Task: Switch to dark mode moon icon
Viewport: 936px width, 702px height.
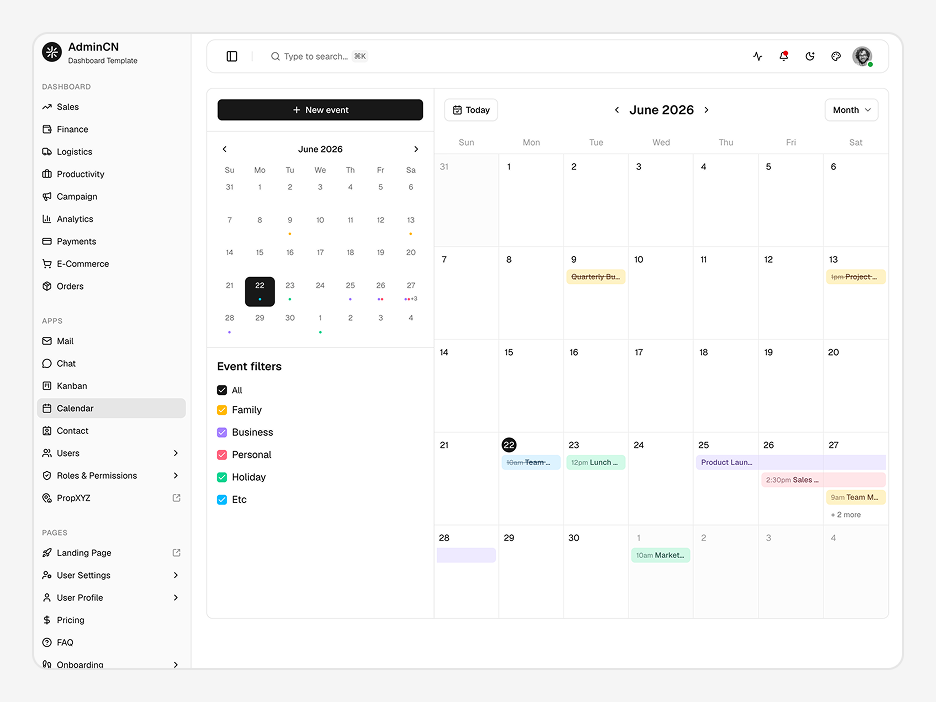Action: 810,56
